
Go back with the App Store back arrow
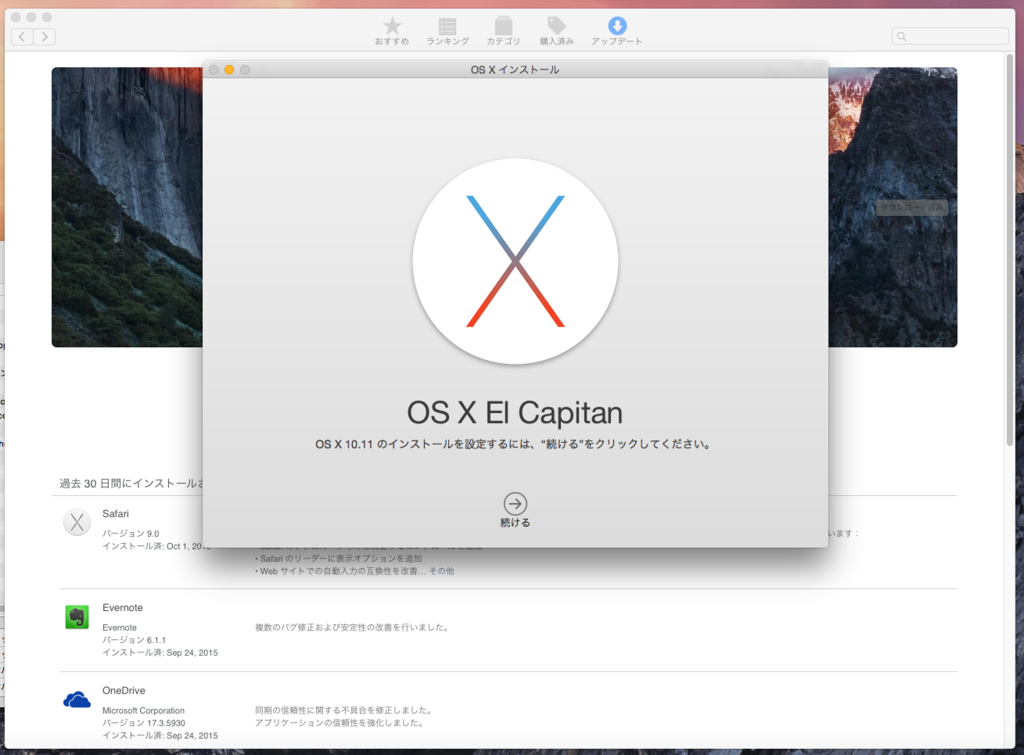tap(22, 37)
